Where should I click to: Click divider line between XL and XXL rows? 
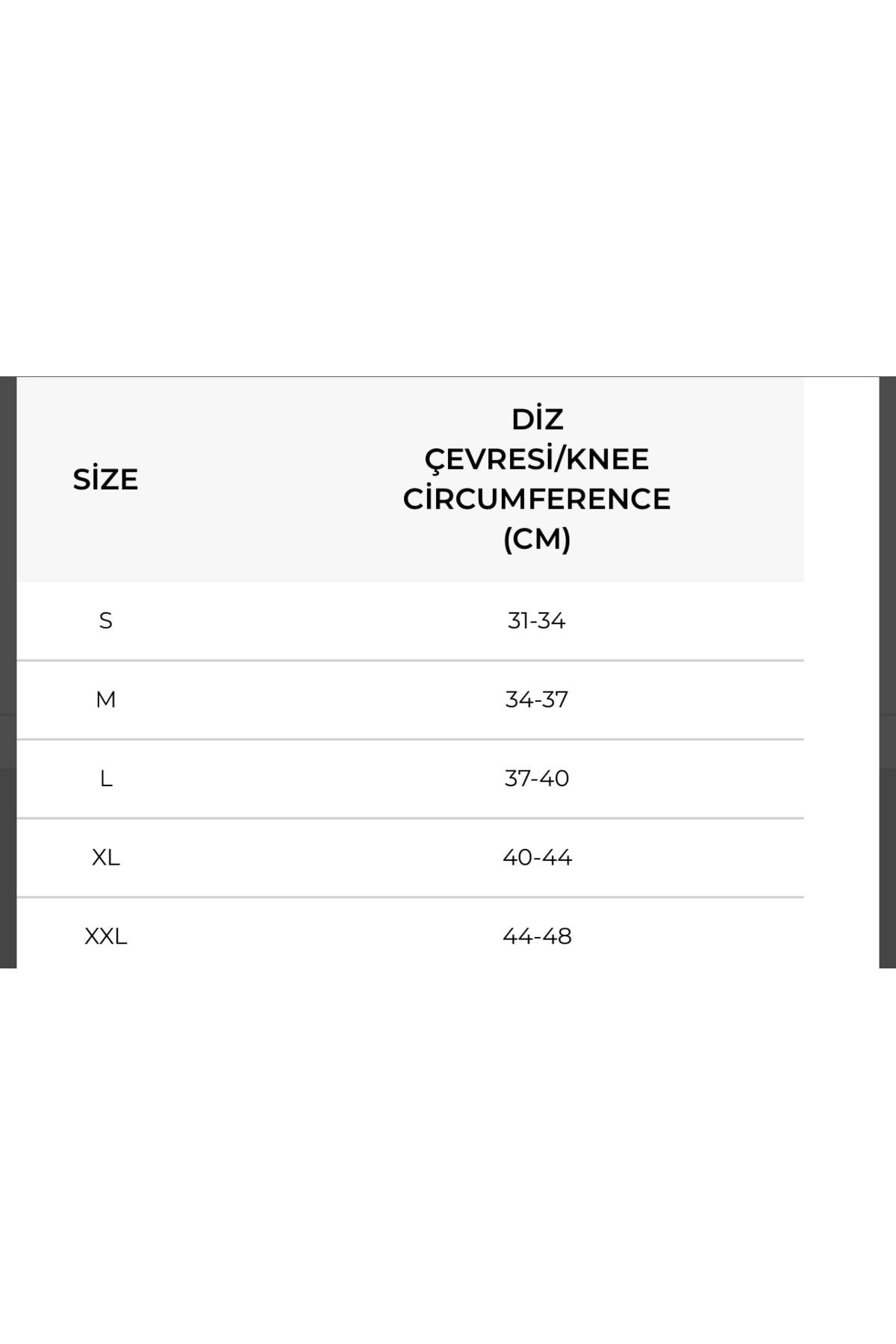pyautogui.click(x=410, y=897)
